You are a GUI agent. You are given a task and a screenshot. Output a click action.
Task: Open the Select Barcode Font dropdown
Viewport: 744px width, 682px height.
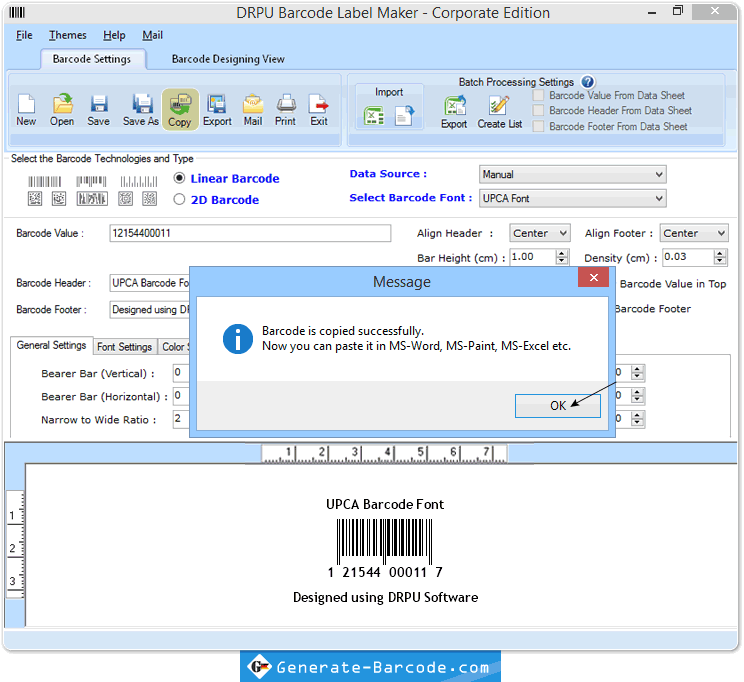tap(573, 198)
